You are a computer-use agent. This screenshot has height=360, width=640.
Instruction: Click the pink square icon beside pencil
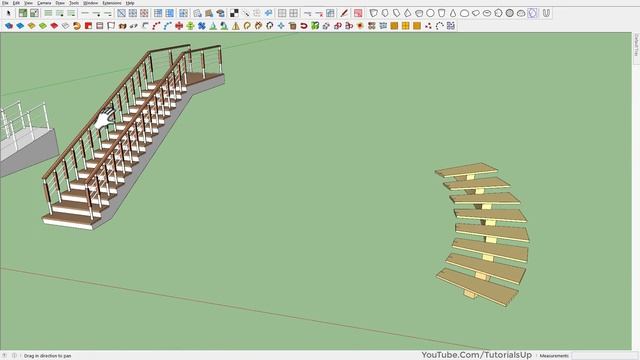tap(358, 13)
